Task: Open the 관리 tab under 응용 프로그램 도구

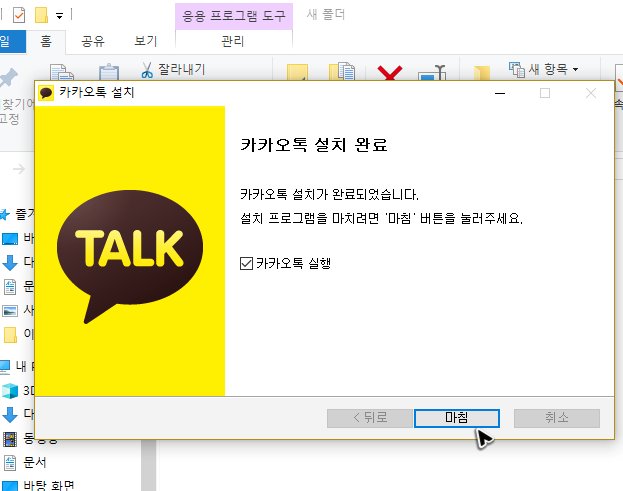Action: click(x=233, y=41)
